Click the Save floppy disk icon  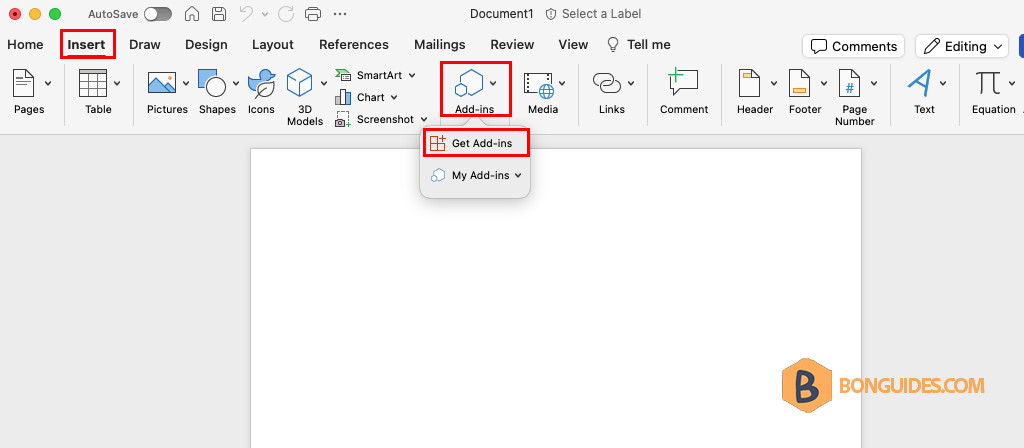219,14
